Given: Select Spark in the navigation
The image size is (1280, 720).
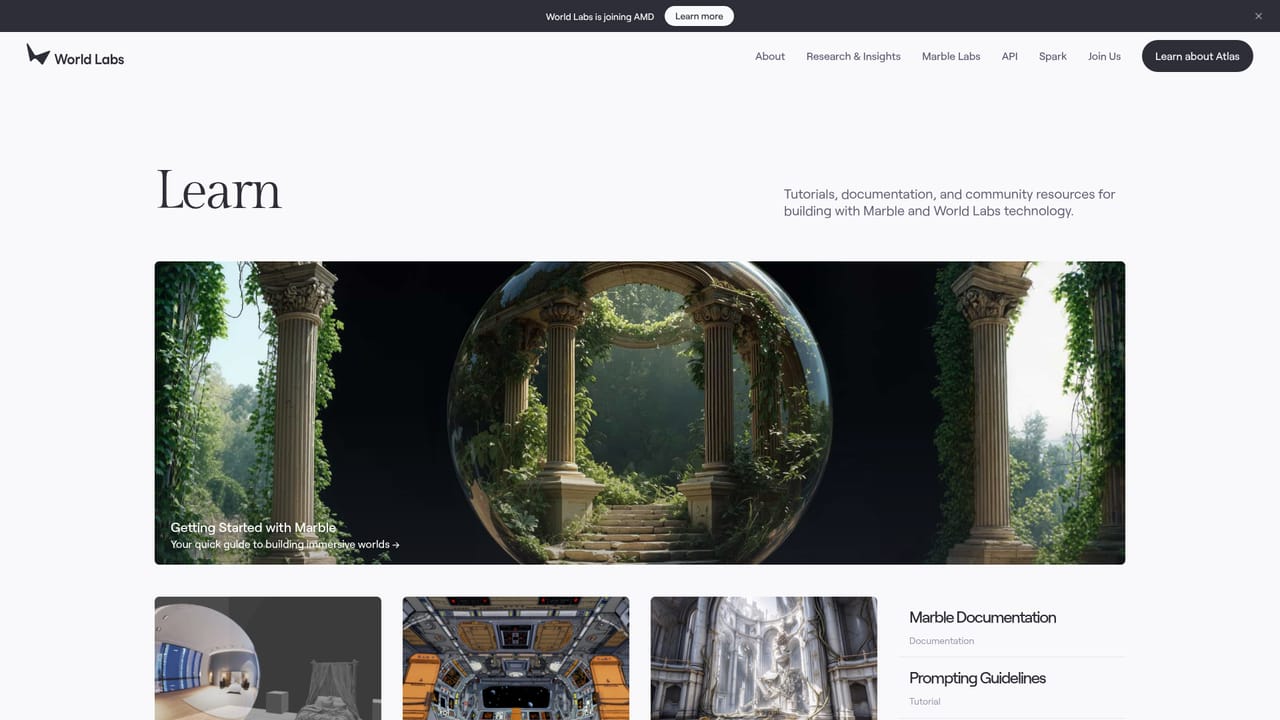Looking at the screenshot, I should click(x=1053, y=56).
